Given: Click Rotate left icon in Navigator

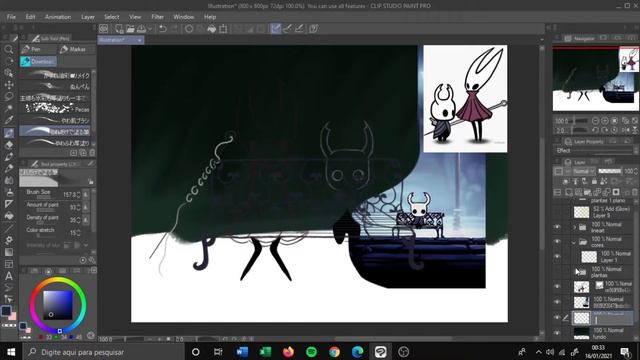Looking at the screenshot, I should (596, 130).
